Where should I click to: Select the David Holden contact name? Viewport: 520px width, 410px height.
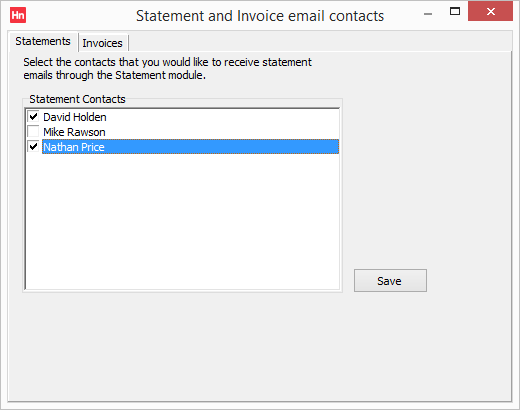75,117
